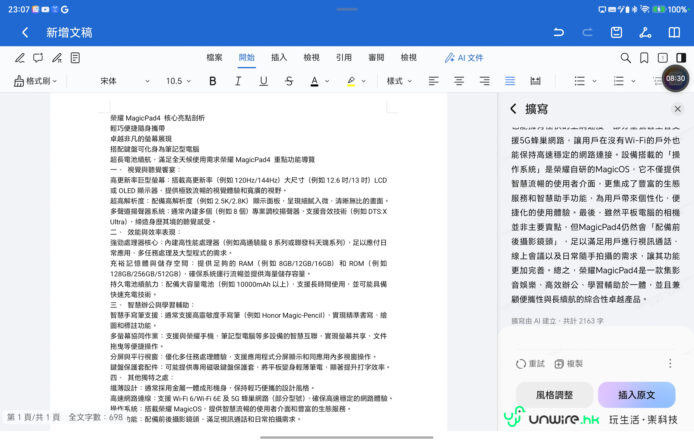Search the document with magnifier icon
The width and height of the screenshot is (694, 444).
(x=625, y=58)
